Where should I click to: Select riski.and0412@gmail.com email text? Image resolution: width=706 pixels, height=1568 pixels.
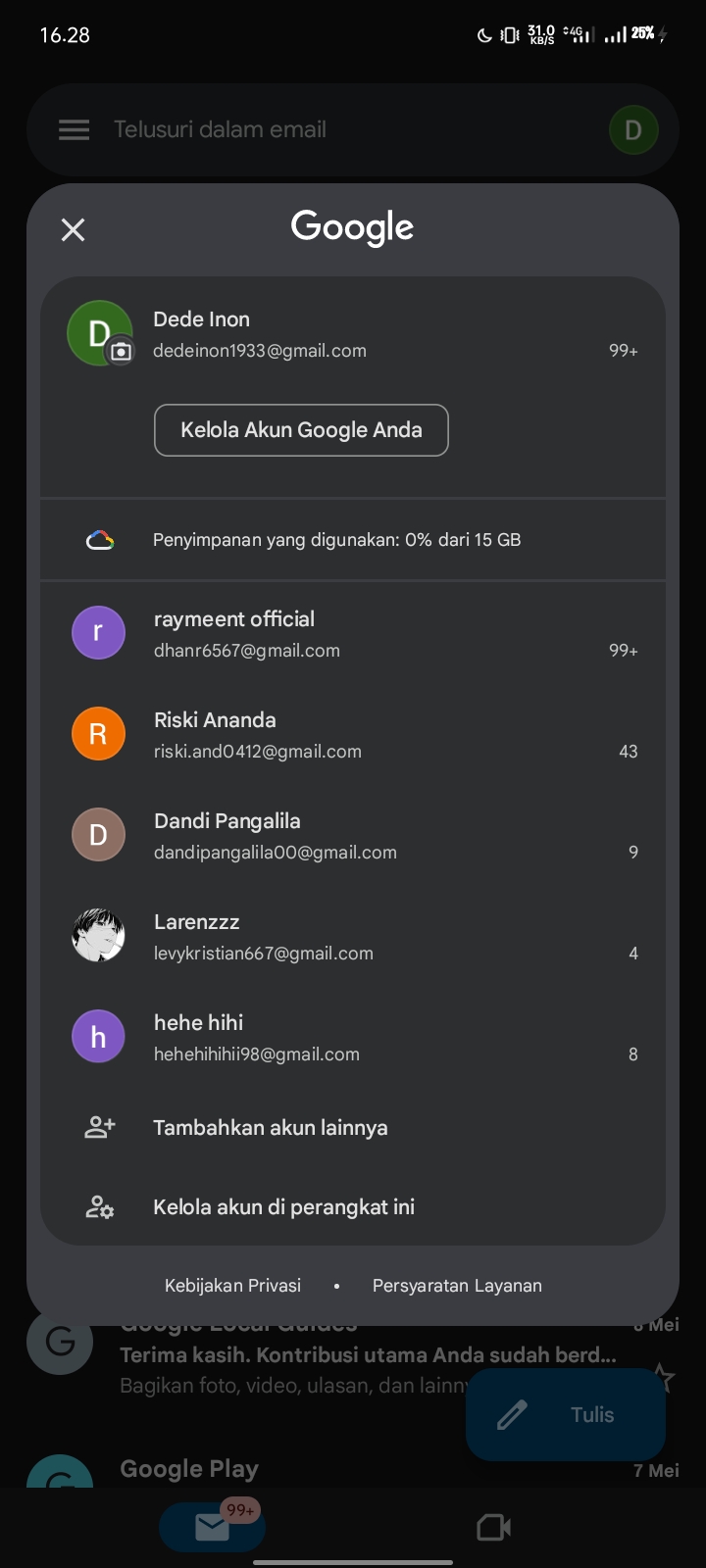coord(258,752)
